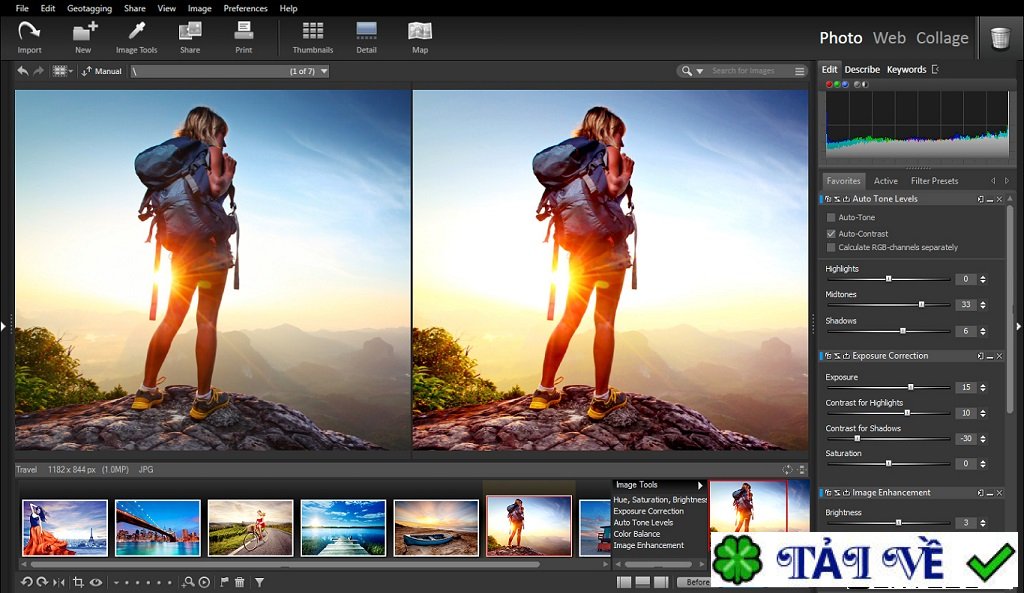This screenshot has width=1024, height=593.
Task: Switch to Collage mode
Action: [942, 38]
